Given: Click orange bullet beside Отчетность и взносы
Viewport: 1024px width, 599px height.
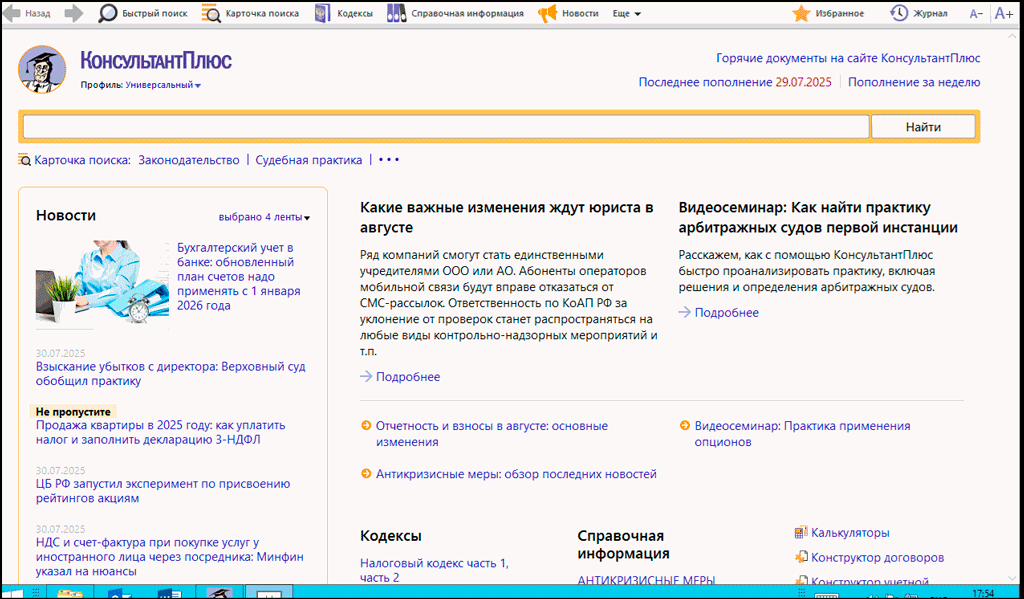Looking at the screenshot, I should click(x=366, y=427).
